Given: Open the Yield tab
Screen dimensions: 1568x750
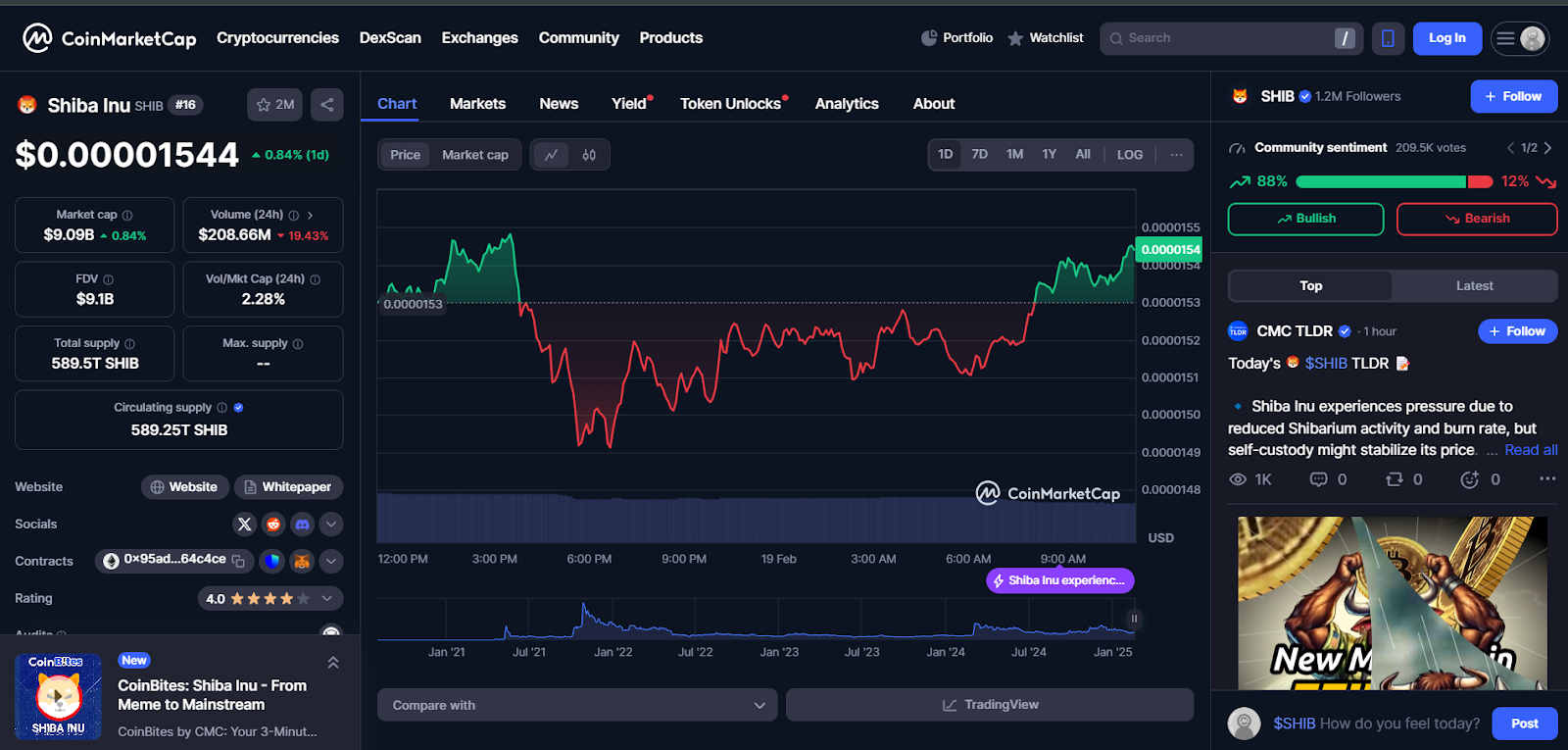Looking at the screenshot, I should pos(629,104).
